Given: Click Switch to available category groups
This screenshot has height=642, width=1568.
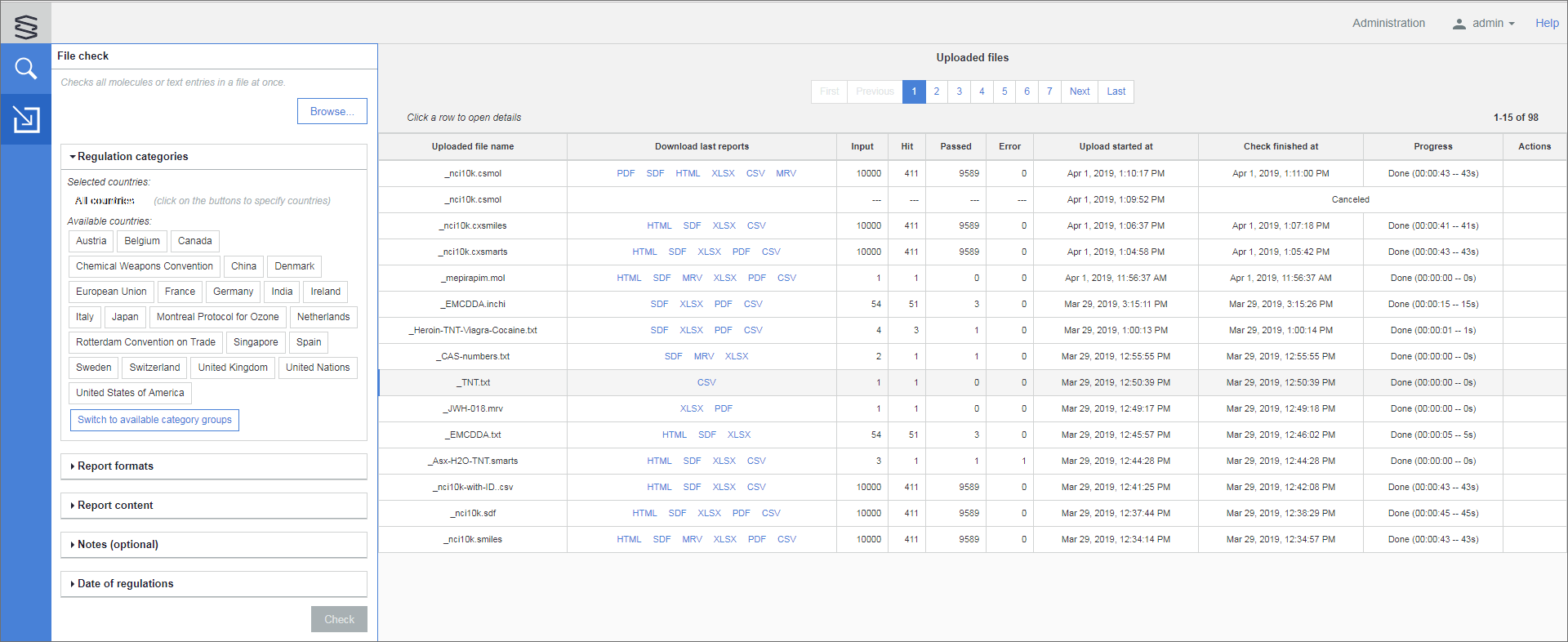Looking at the screenshot, I should tap(154, 420).
